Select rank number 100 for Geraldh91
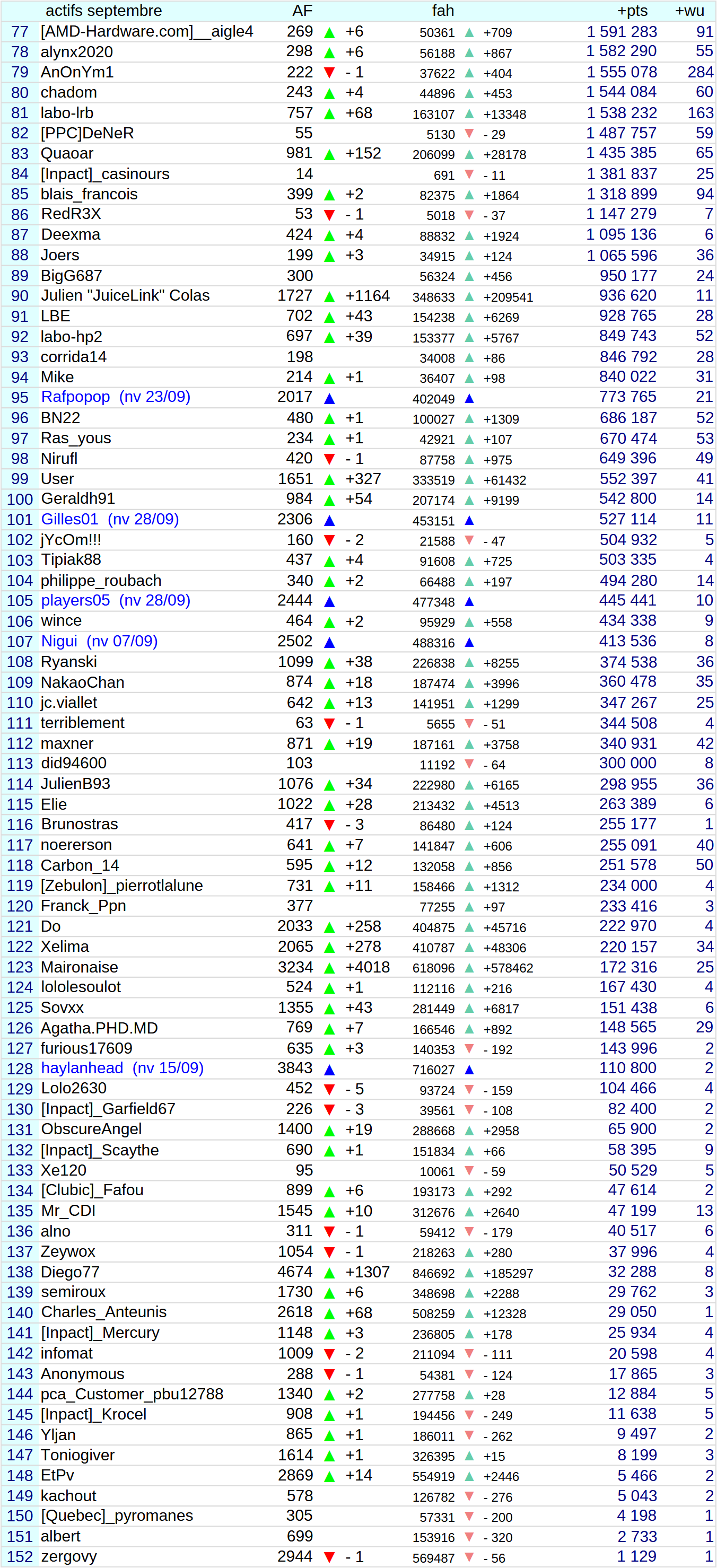717x1568 pixels. click(x=20, y=499)
